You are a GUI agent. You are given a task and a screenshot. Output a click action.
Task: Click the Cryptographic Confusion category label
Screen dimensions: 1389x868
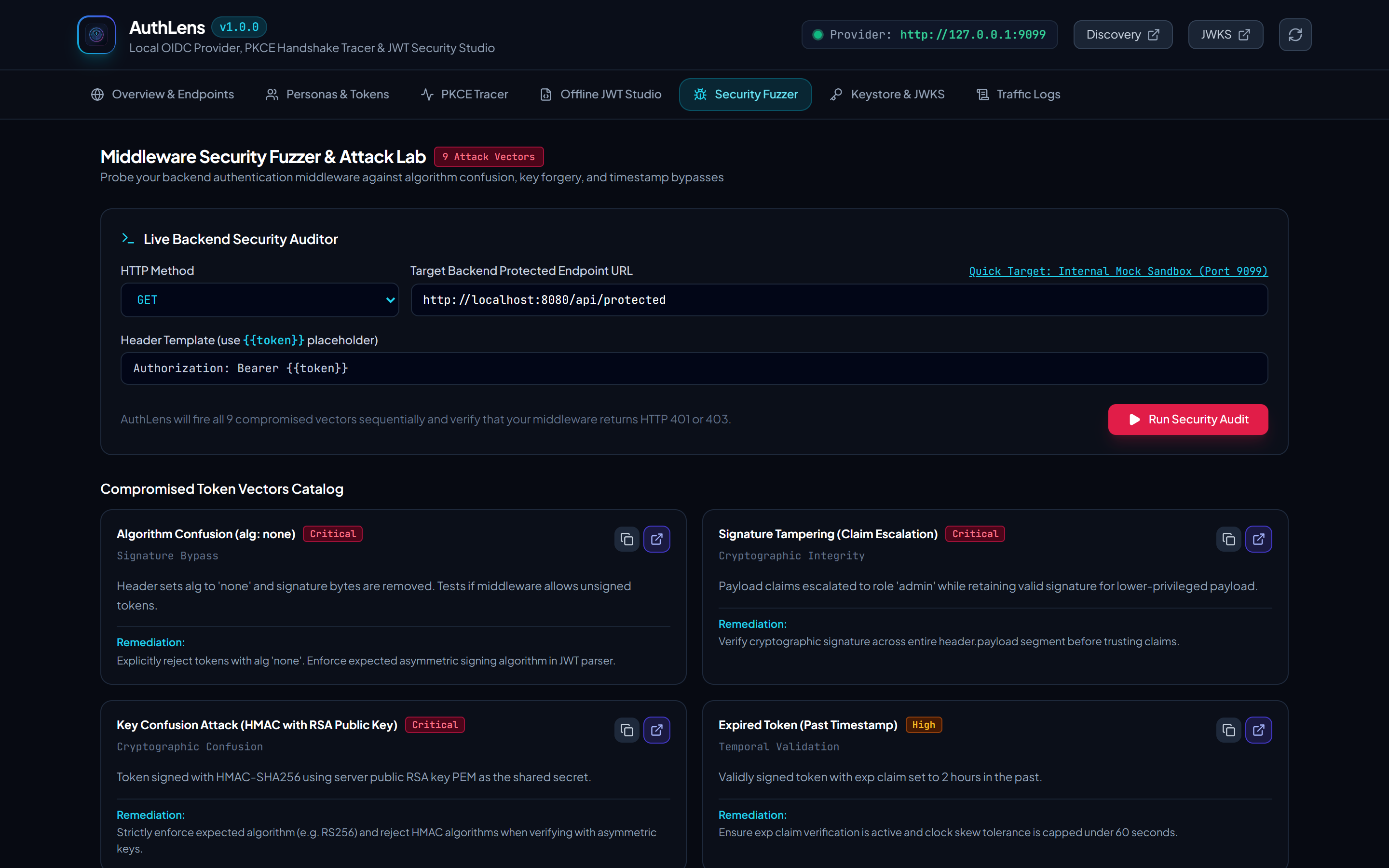tap(190, 747)
